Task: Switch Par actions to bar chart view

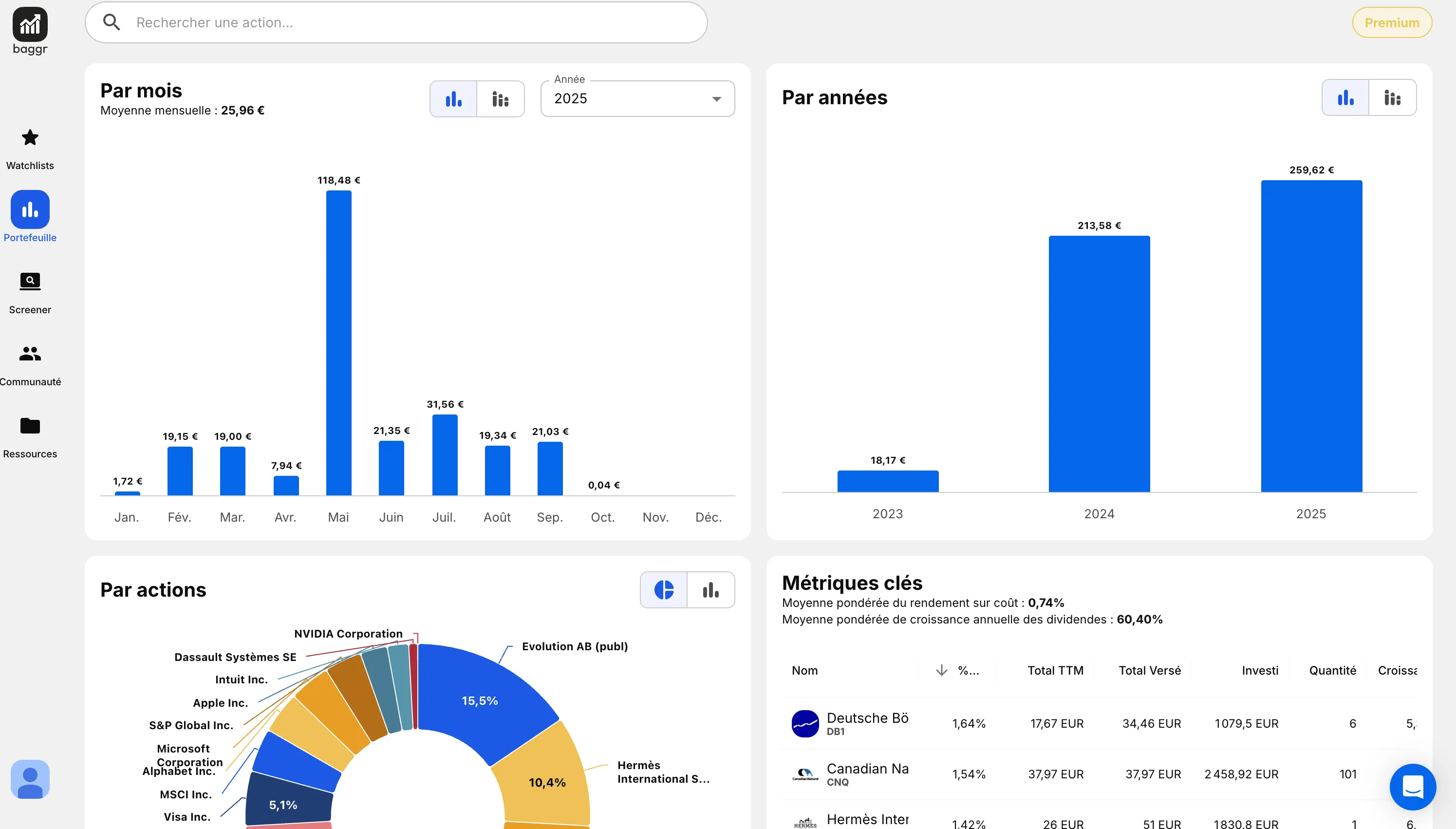Action: click(710, 590)
